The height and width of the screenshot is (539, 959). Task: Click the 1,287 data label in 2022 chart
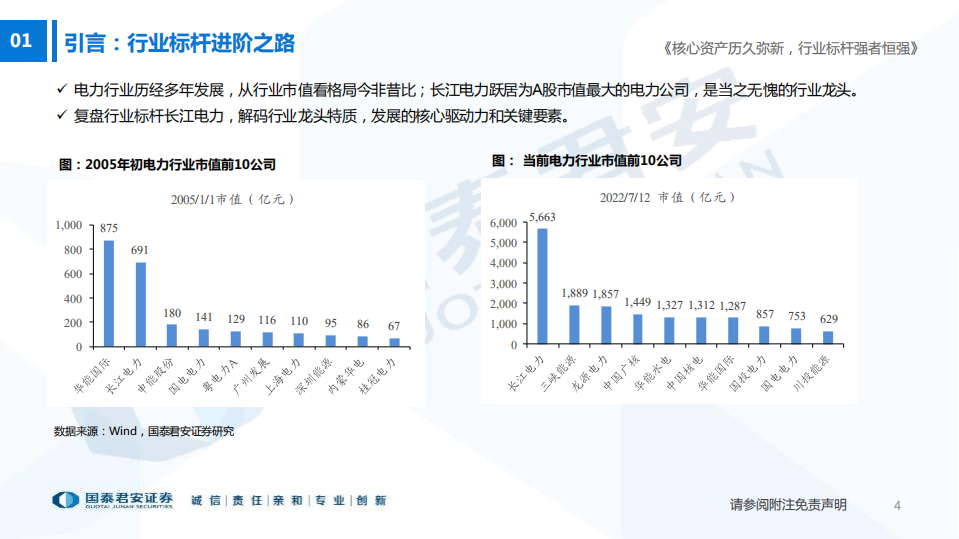click(733, 306)
